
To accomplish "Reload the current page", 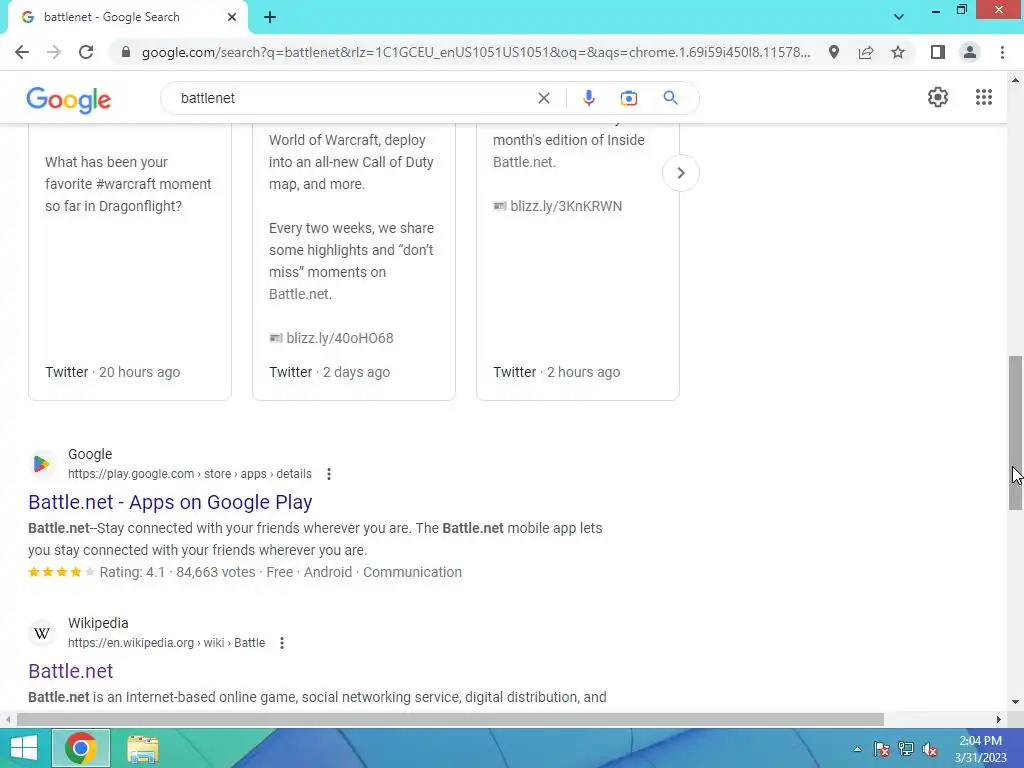I will click(86, 52).
